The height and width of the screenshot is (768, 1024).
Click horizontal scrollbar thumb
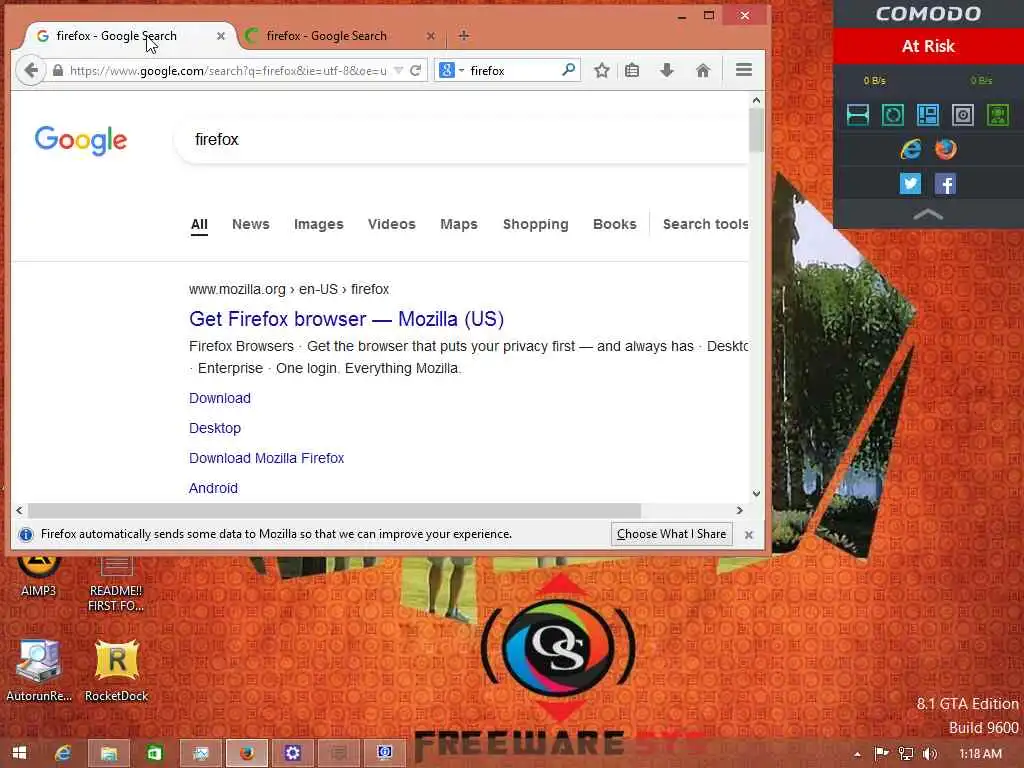[x=334, y=510]
